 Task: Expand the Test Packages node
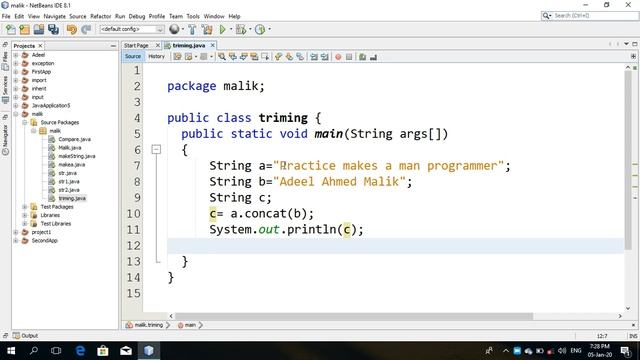click(24, 207)
